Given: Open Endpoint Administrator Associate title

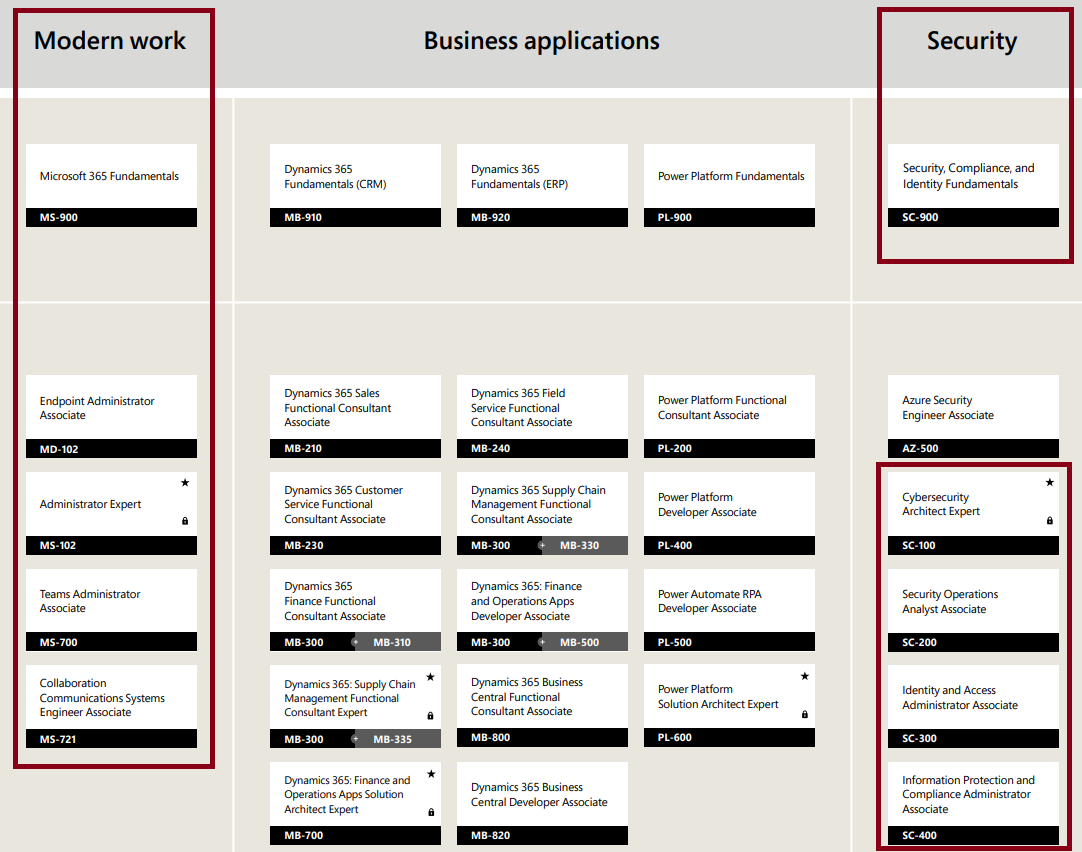Looking at the screenshot, I should 97,408.
